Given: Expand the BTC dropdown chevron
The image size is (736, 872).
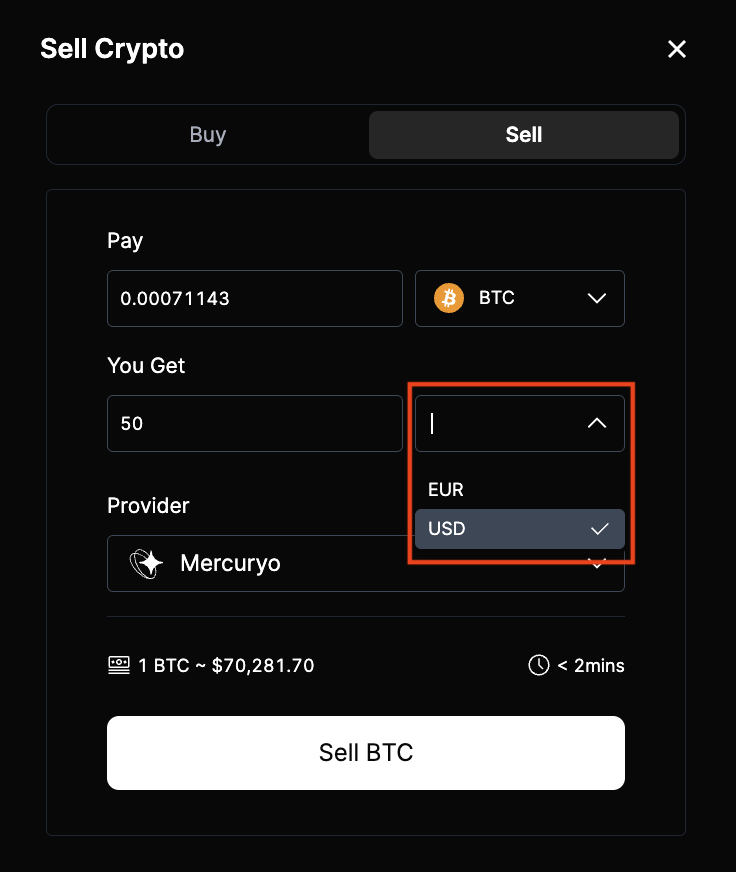Looking at the screenshot, I should pyautogui.click(x=597, y=298).
